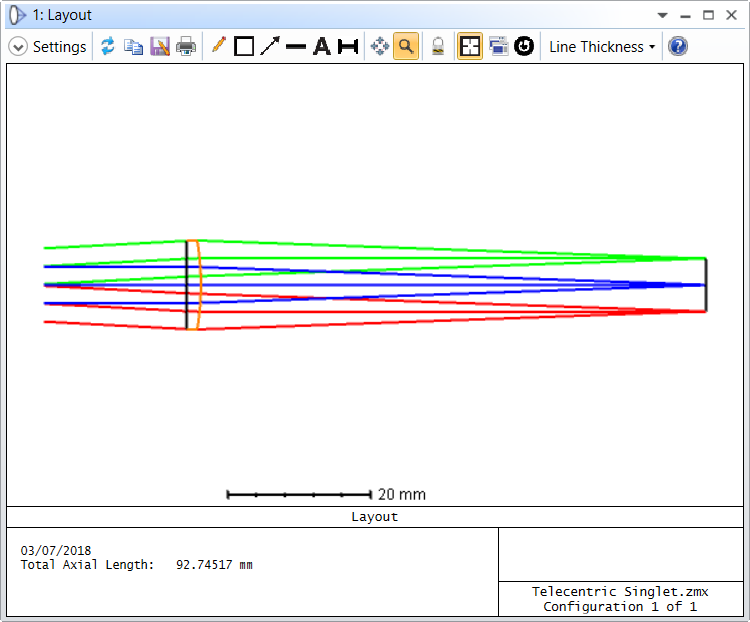Click the Configuration 1 of 1 text
The height and width of the screenshot is (622, 750).
(x=620, y=607)
